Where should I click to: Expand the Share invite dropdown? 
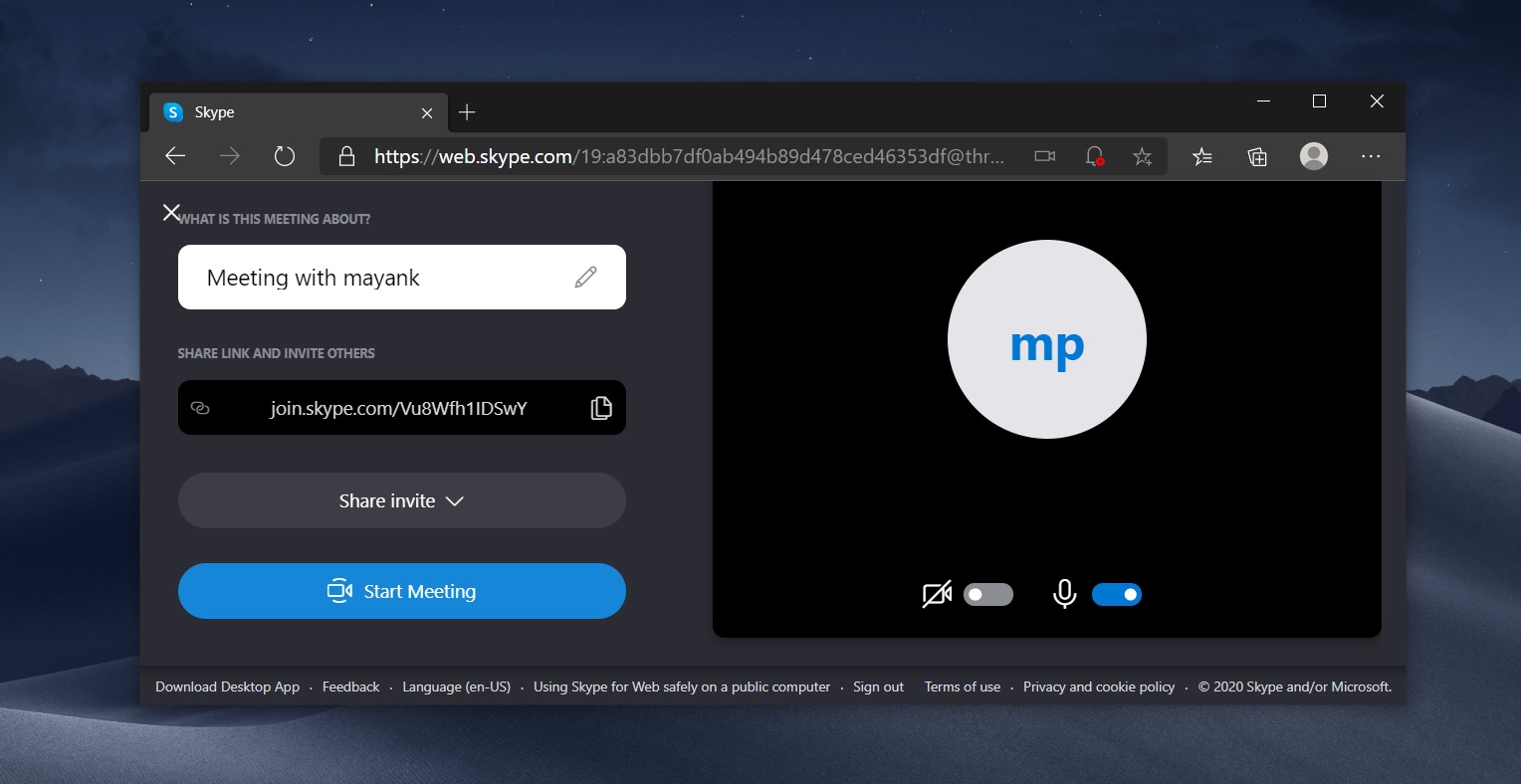tap(402, 500)
